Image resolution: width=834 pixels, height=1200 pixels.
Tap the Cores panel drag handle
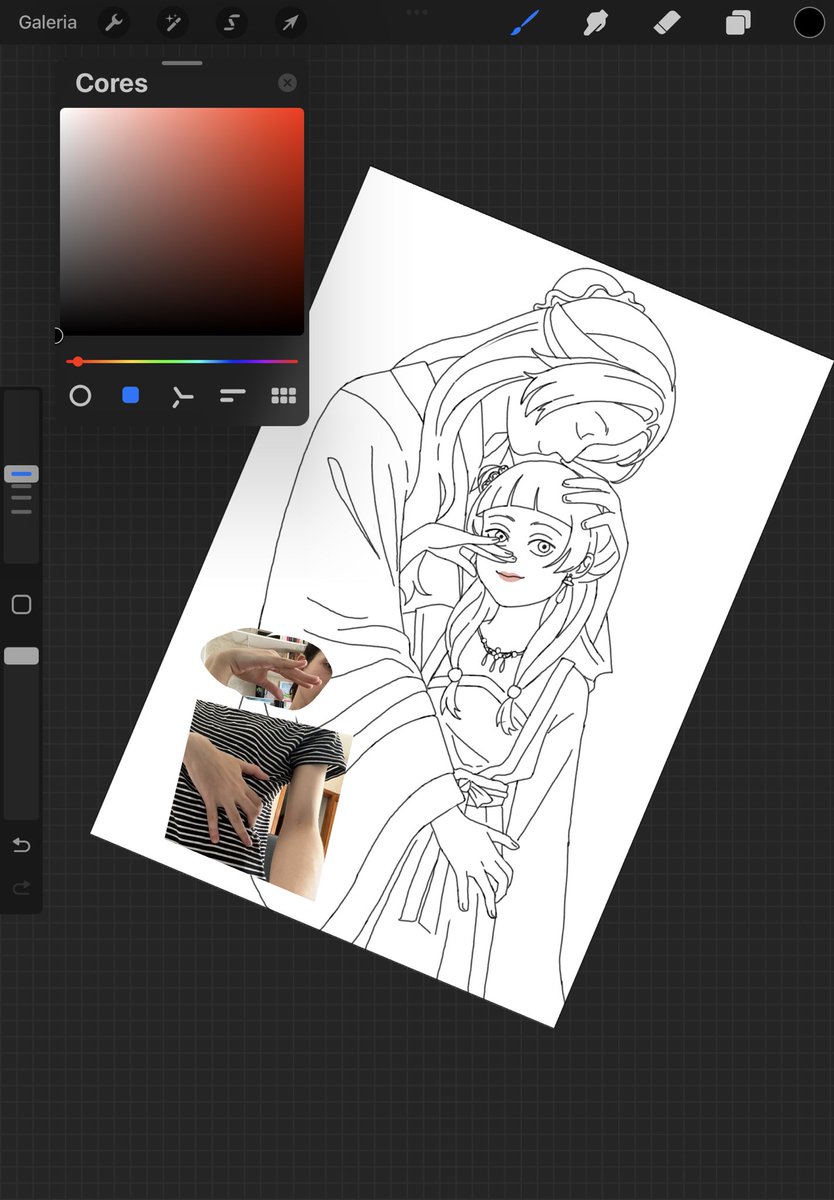pyautogui.click(x=182, y=63)
